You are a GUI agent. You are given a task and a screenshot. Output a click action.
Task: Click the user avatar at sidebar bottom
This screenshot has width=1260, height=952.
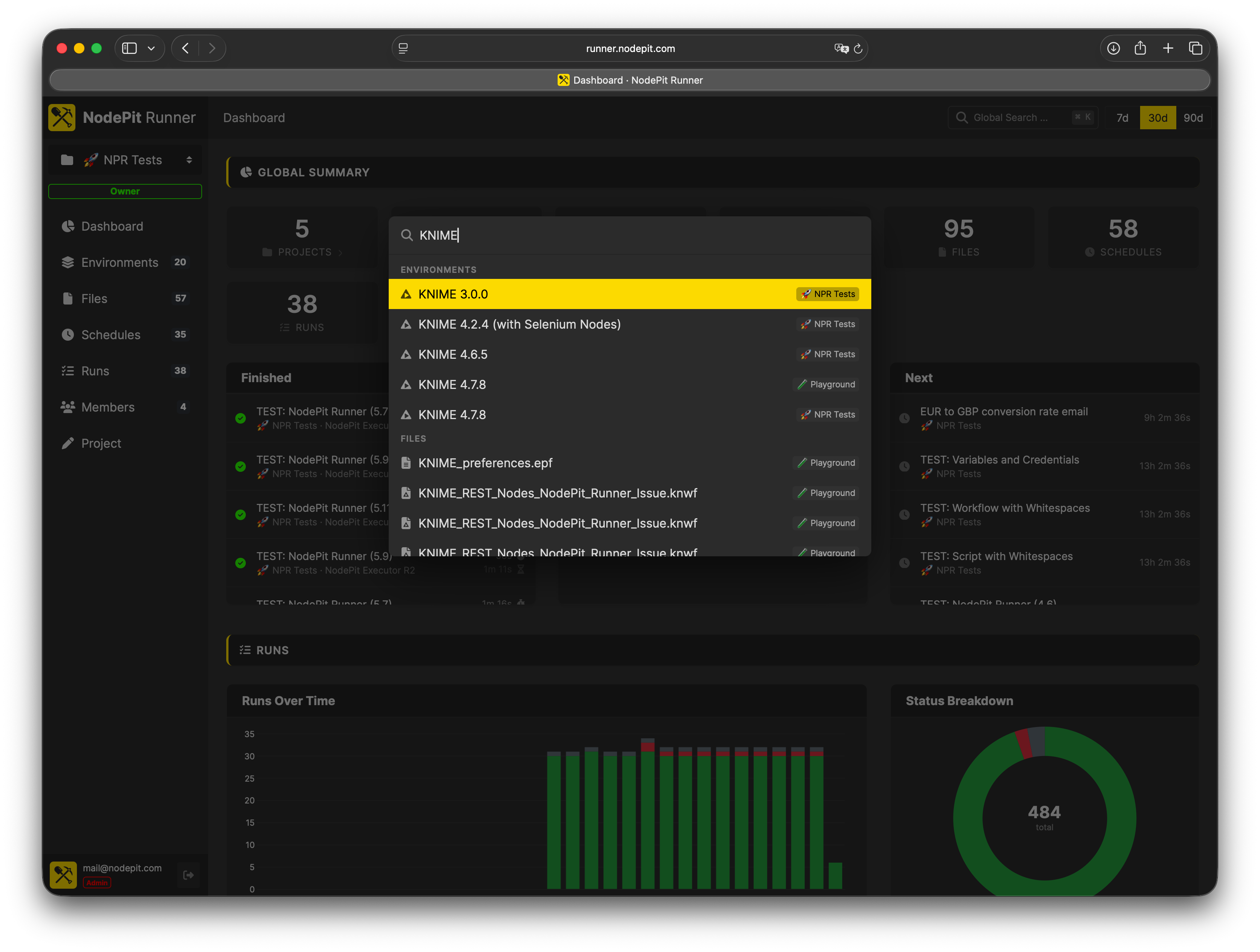(63, 875)
